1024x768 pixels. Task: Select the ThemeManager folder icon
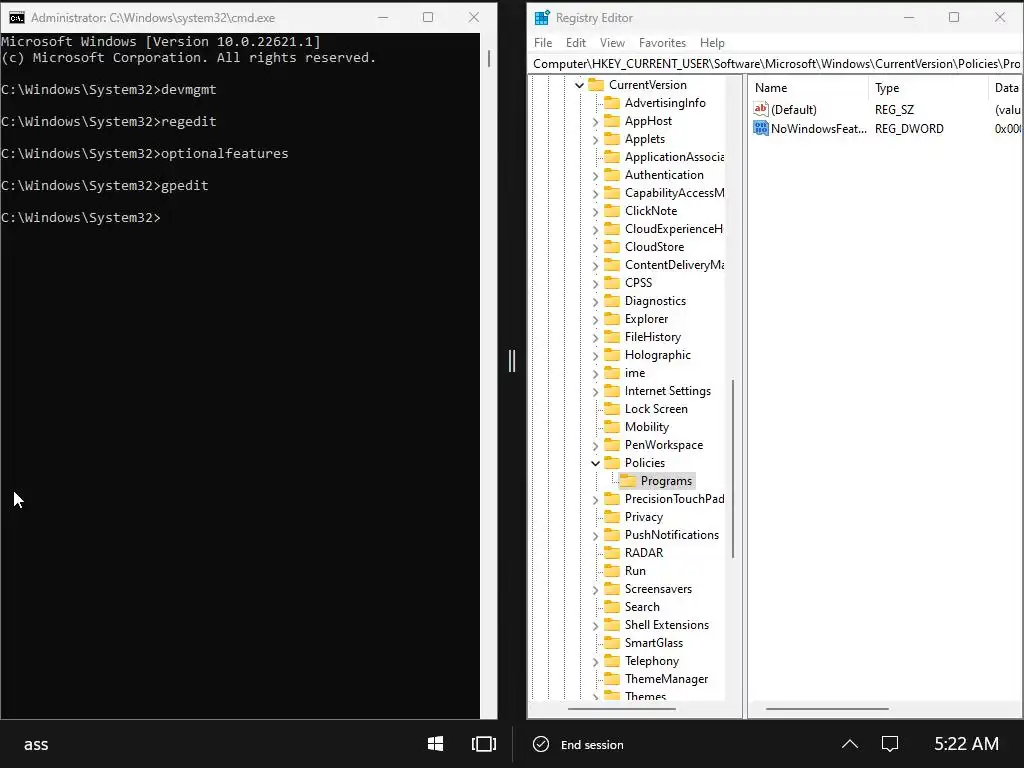click(612, 679)
